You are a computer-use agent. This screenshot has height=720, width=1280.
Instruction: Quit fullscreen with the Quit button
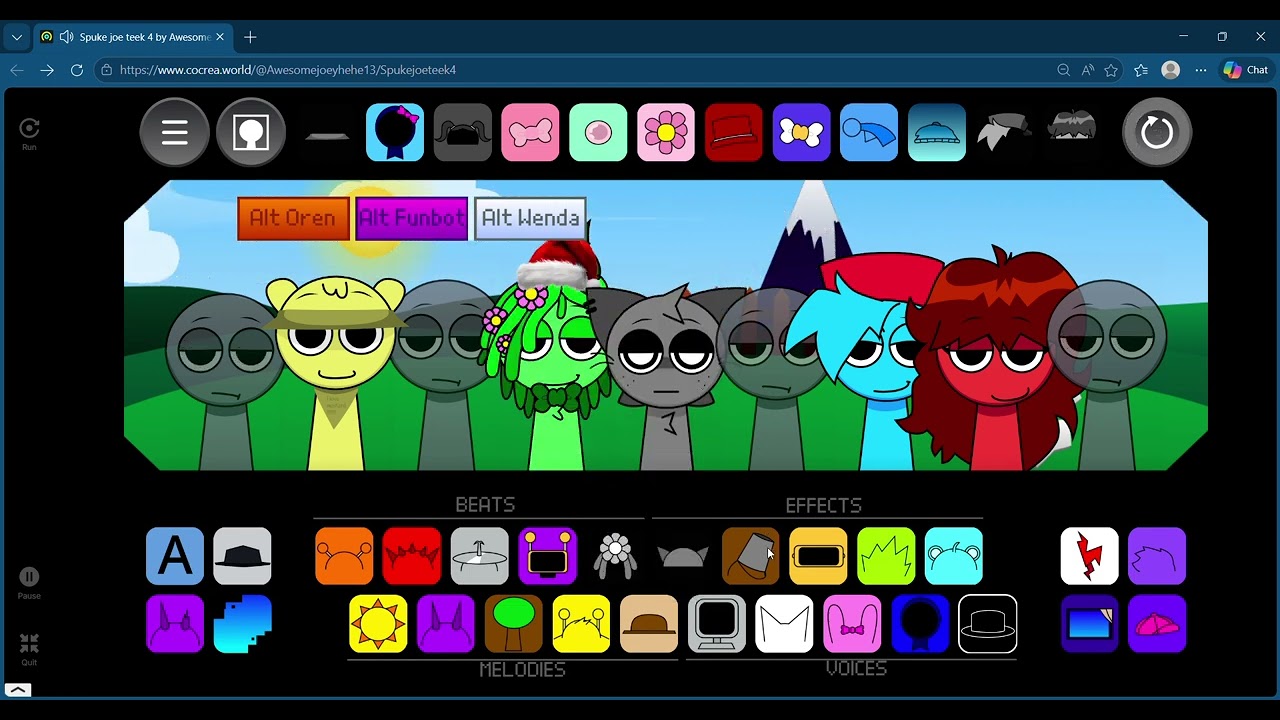29,649
